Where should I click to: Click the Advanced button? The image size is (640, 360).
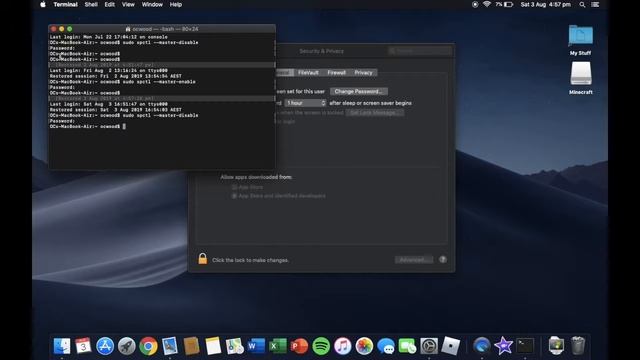point(414,260)
